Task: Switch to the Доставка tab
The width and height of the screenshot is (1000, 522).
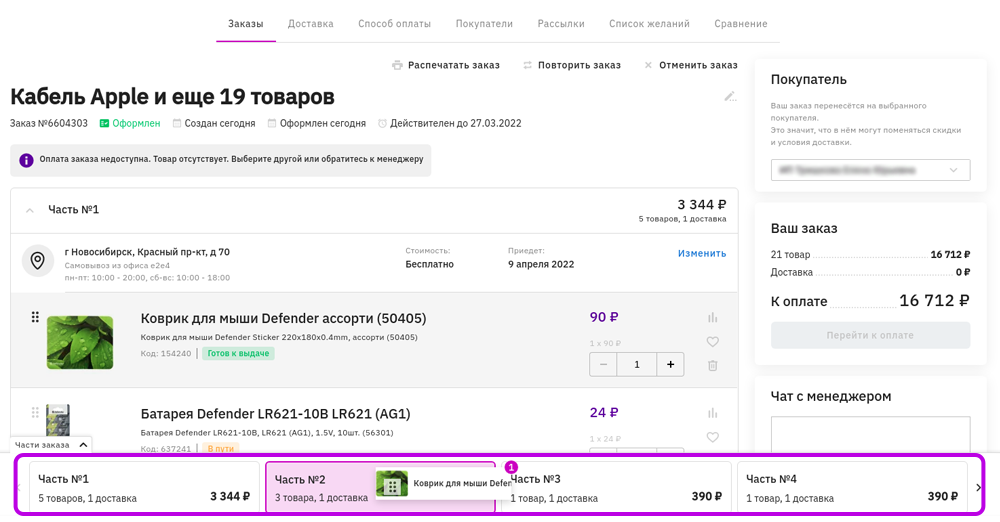Action: 311,24
